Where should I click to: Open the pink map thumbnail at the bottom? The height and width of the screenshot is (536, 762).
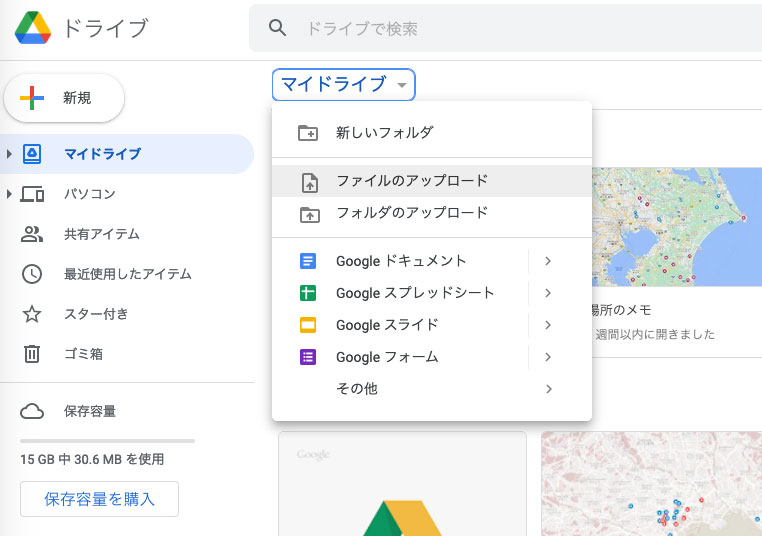tap(652, 484)
